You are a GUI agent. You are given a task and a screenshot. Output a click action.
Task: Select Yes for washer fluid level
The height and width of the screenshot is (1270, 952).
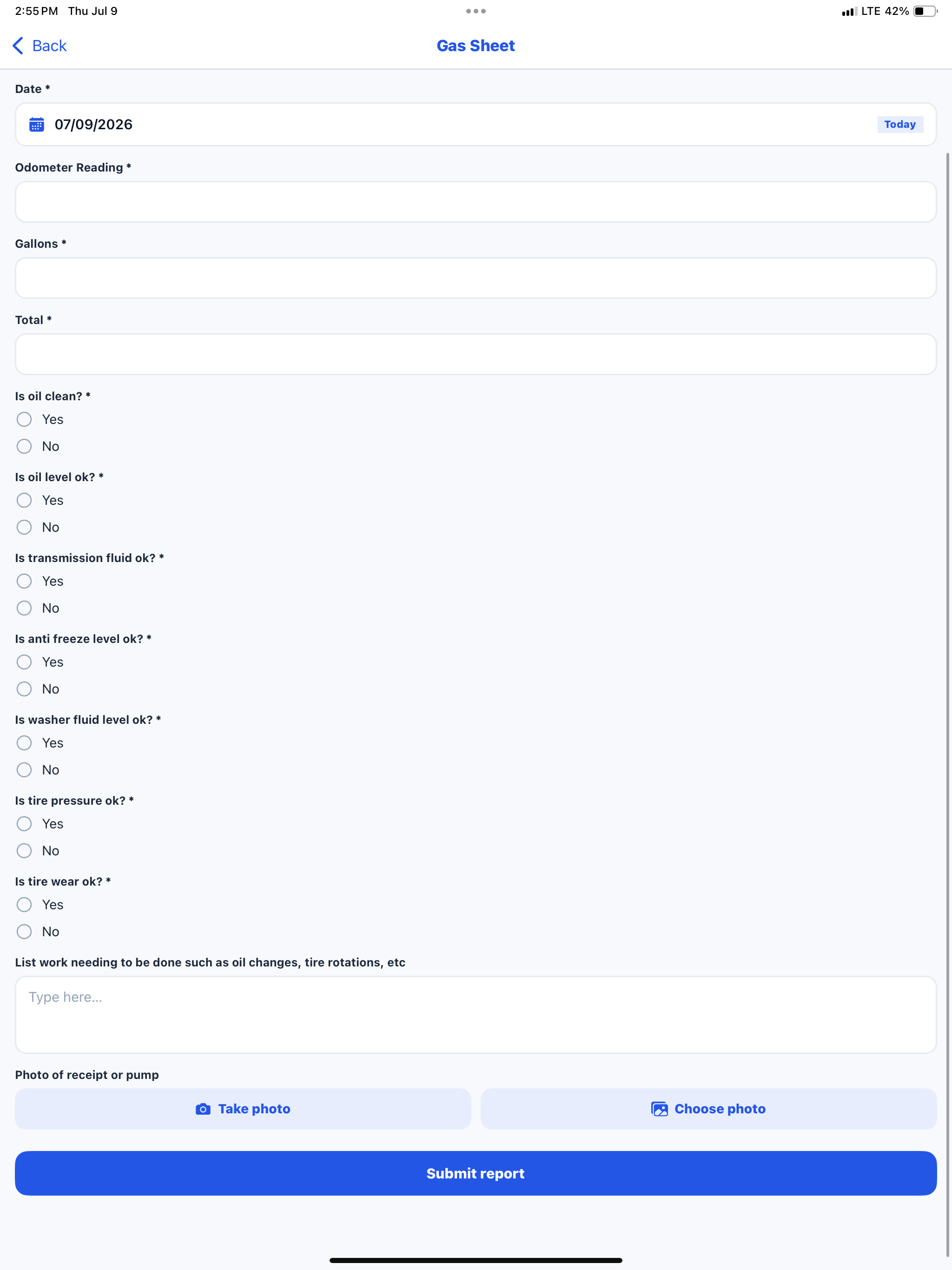point(24,743)
